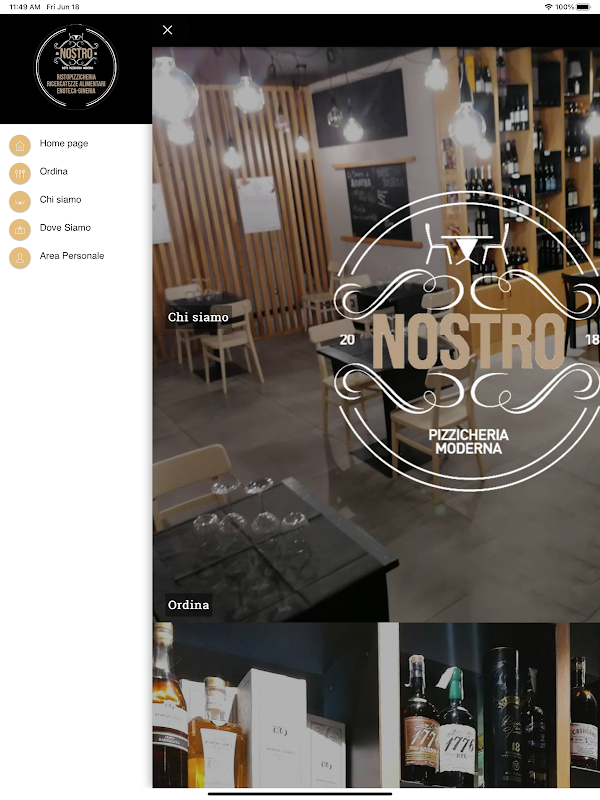The image size is (600, 800).
Task: Tap the Fri Jun 18 date in the status bar
Action: (63, 7)
